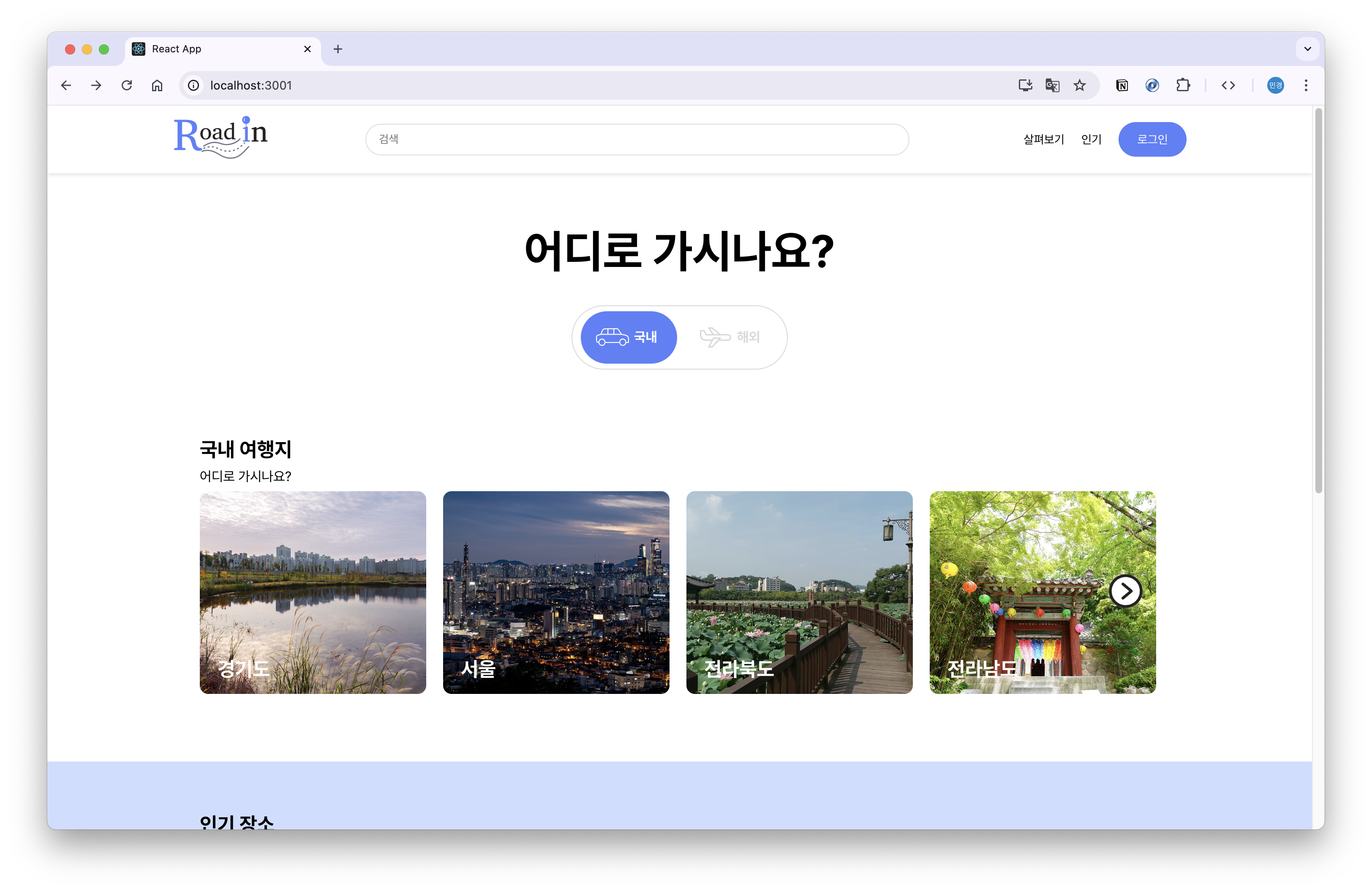Image resolution: width=1372 pixels, height=892 pixels.
Task: Select the 국내 domestic toggle
Action: tap(628, 337)
